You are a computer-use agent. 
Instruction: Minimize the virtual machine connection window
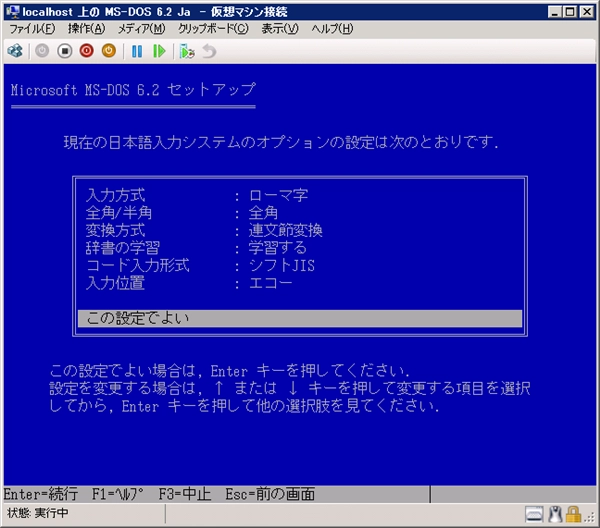[555, 12]
